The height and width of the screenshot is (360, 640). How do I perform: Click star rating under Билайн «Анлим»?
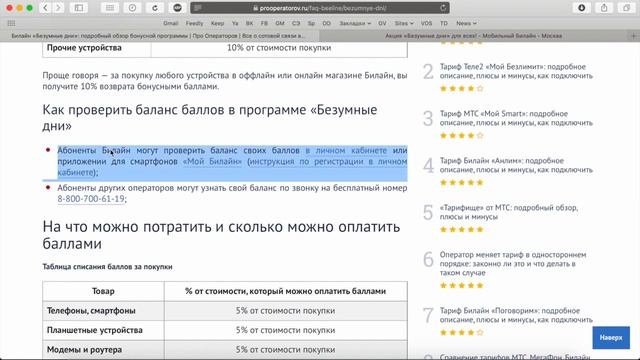462,182
